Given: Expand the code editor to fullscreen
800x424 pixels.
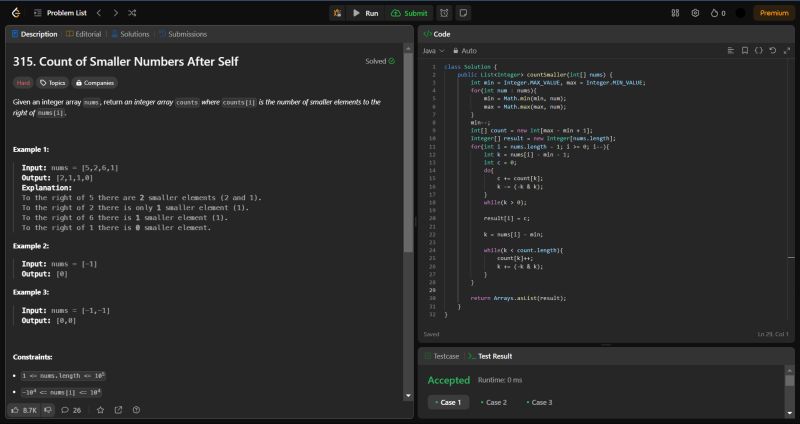Looking at the screenshot, I should click(x=787, y=51).
